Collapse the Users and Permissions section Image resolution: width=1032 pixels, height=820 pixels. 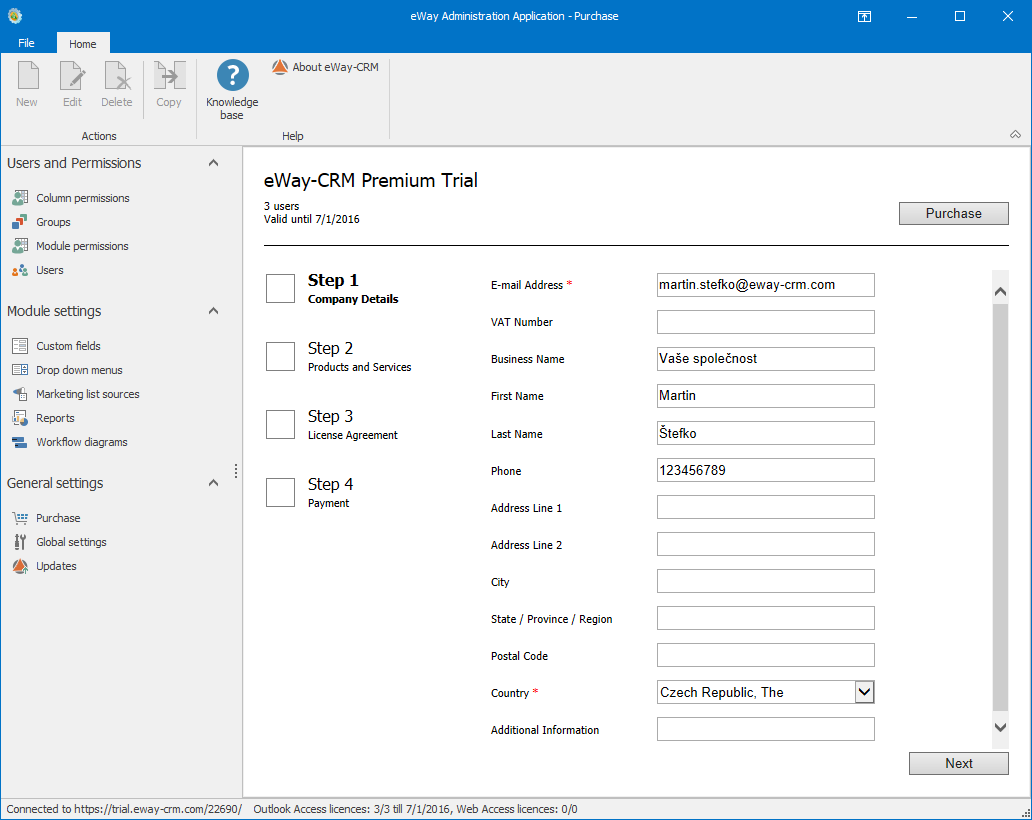(213, 163)
